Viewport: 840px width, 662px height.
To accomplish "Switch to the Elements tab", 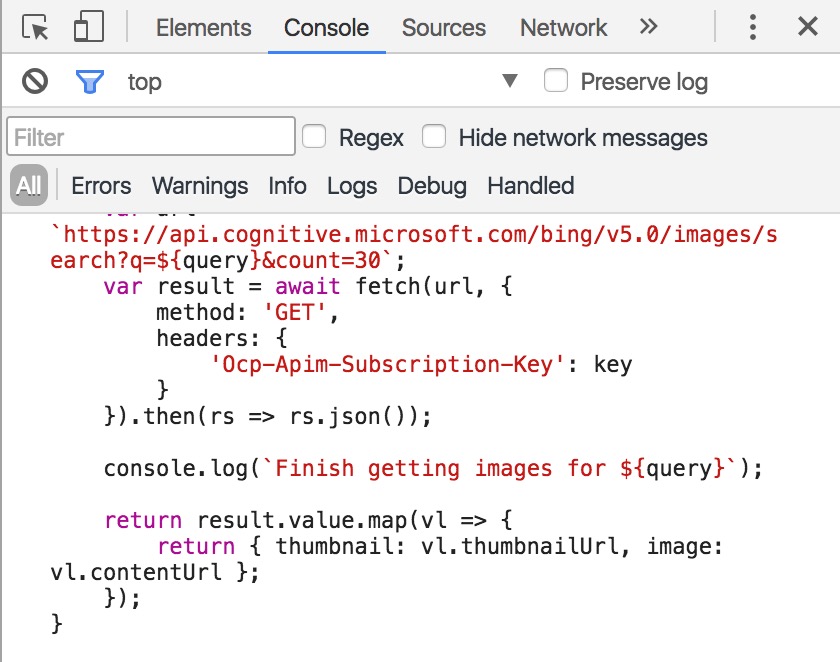I will coord(204,28).
